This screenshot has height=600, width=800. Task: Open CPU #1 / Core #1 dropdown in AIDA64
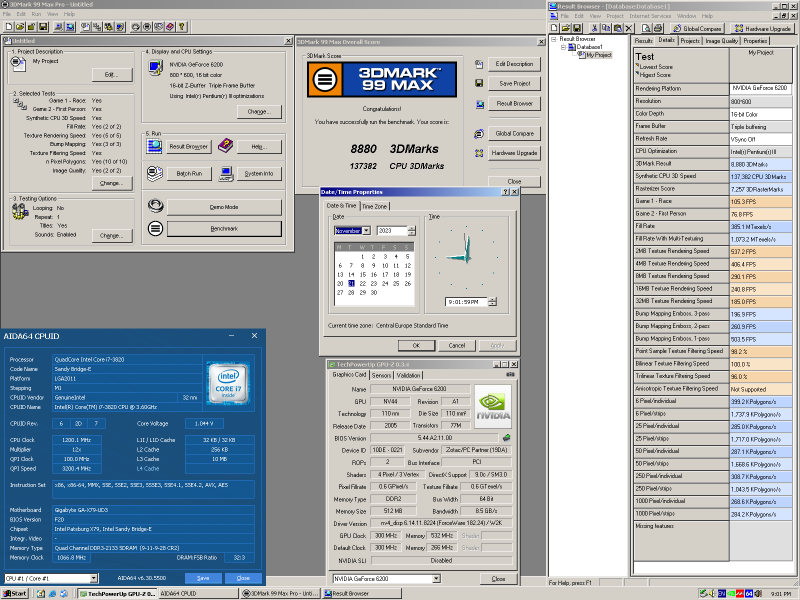click(94, 578)
